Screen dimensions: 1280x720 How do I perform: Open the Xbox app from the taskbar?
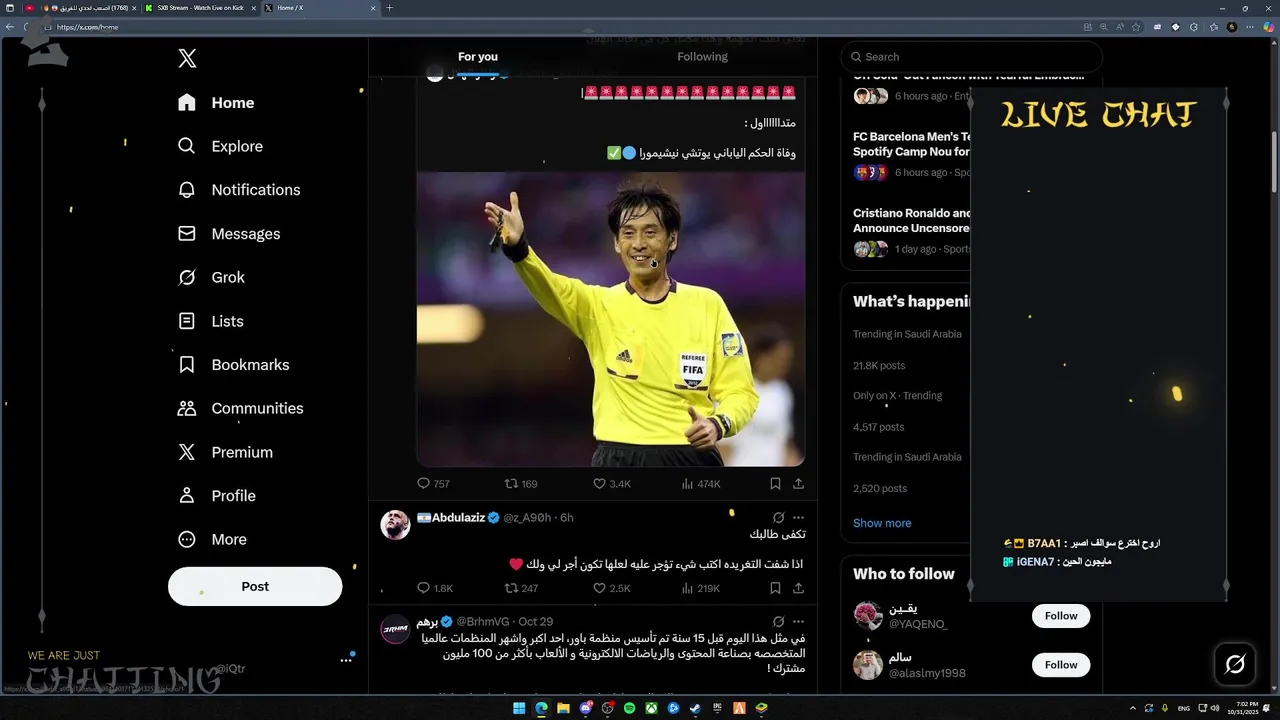(x=651, y=708)
